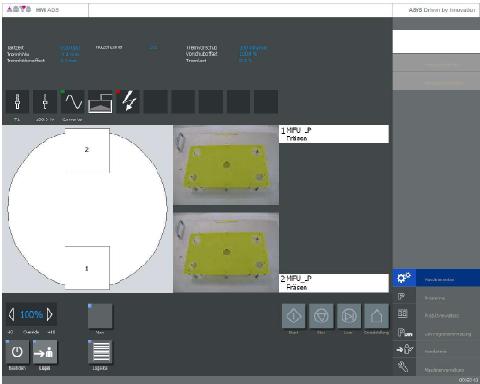Increase the override with the right arrow
The image size is (480, 384).
(x=50, y=314)
